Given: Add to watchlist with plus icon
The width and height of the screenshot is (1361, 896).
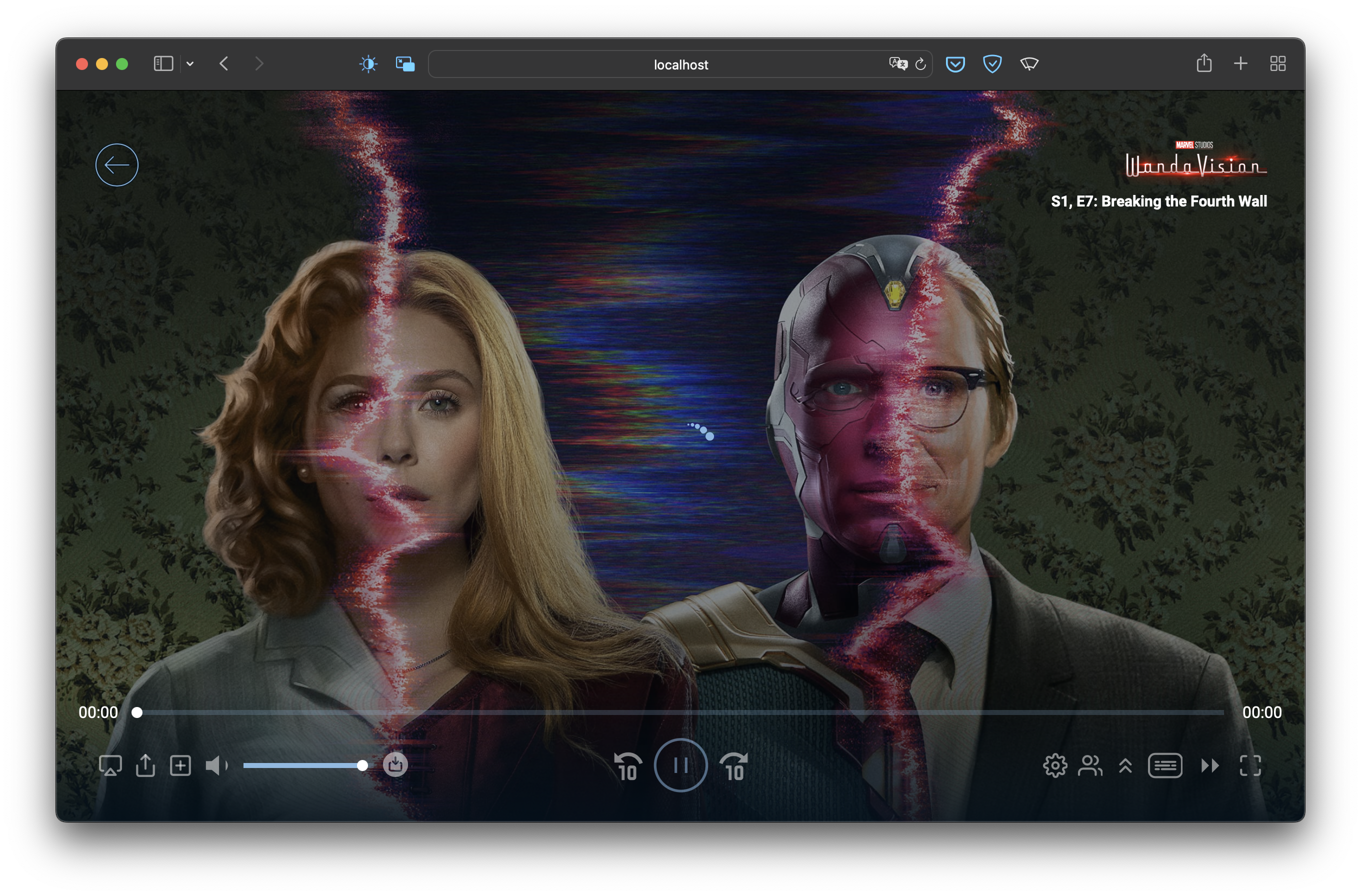Looking at the screenshot, I should point(180,765).
